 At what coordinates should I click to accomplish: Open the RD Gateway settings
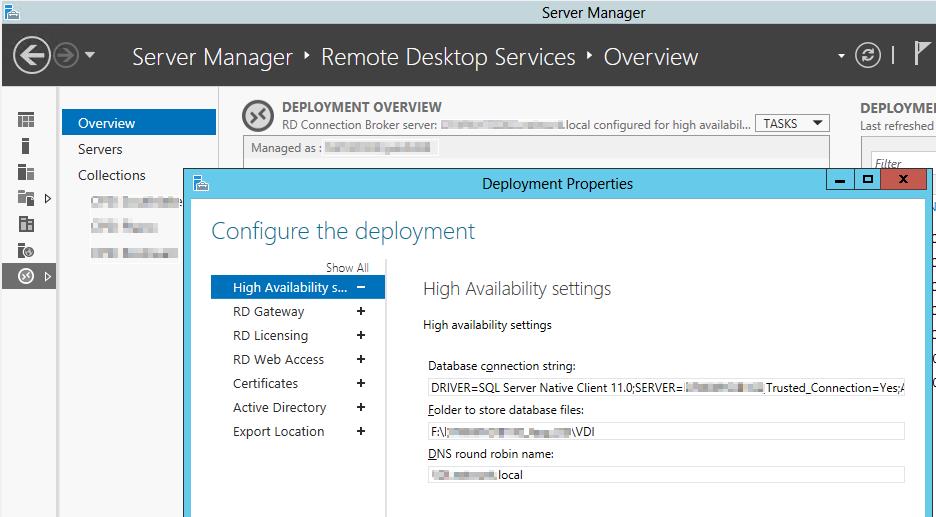coord(268,312)
